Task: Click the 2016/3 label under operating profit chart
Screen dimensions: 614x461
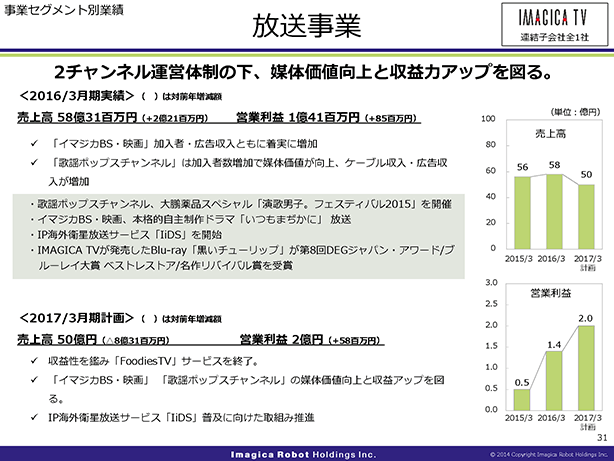Action: [551, 418]
